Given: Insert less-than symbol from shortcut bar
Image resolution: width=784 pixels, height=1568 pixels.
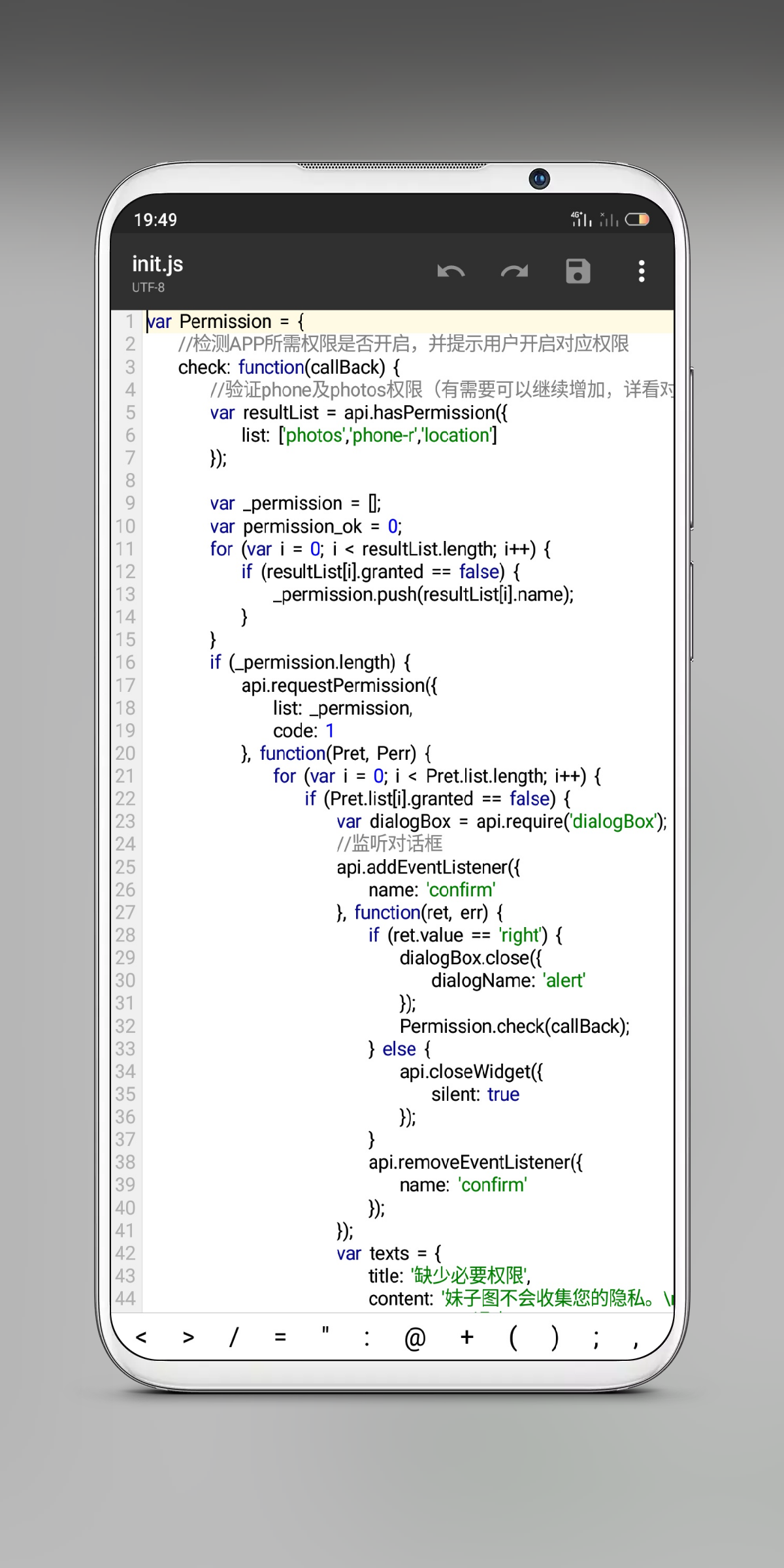Looking at the screenshot, I should 141,1337.
